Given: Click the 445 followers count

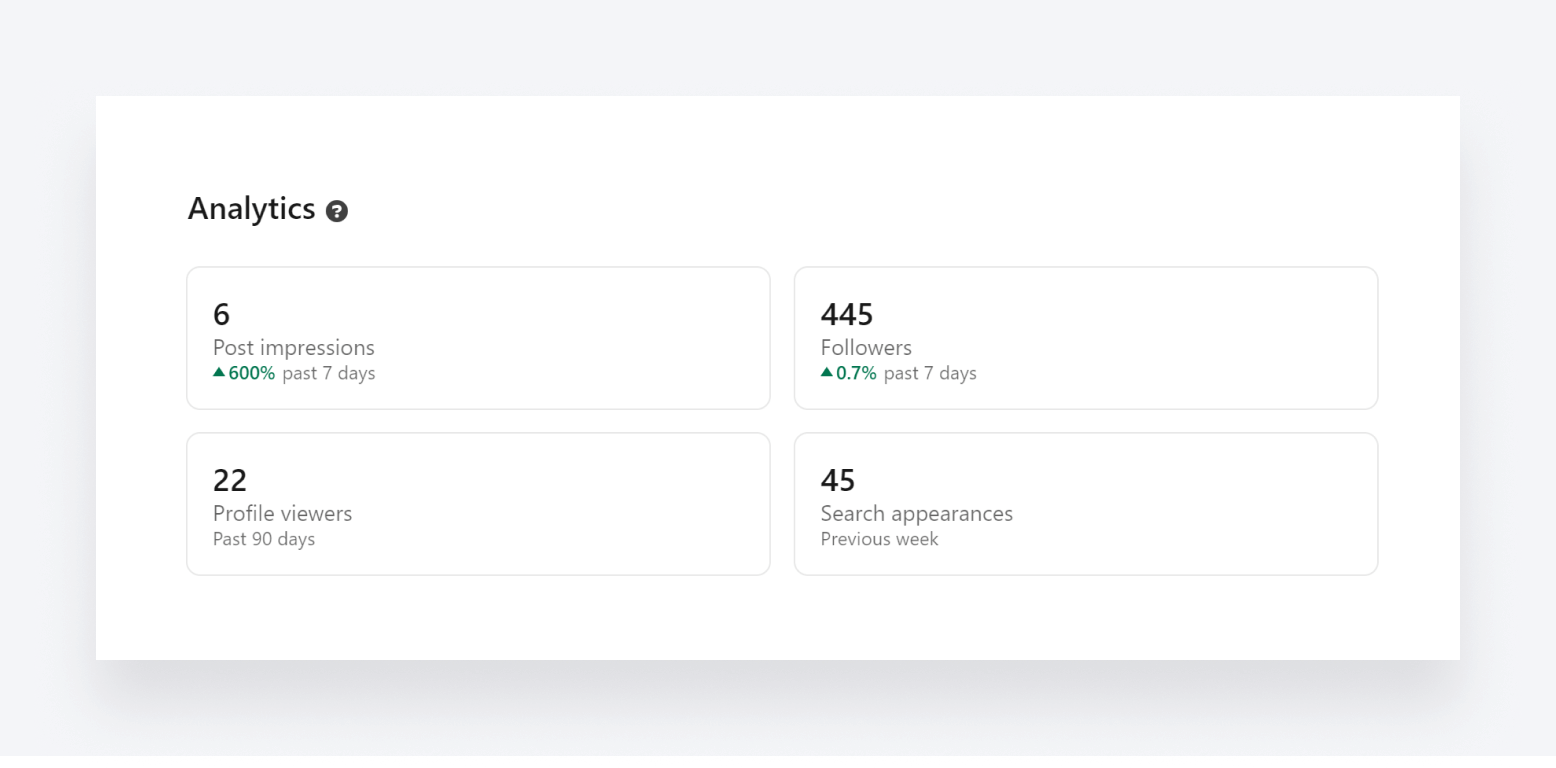Looking at the screenshot, I should (846, 315).
